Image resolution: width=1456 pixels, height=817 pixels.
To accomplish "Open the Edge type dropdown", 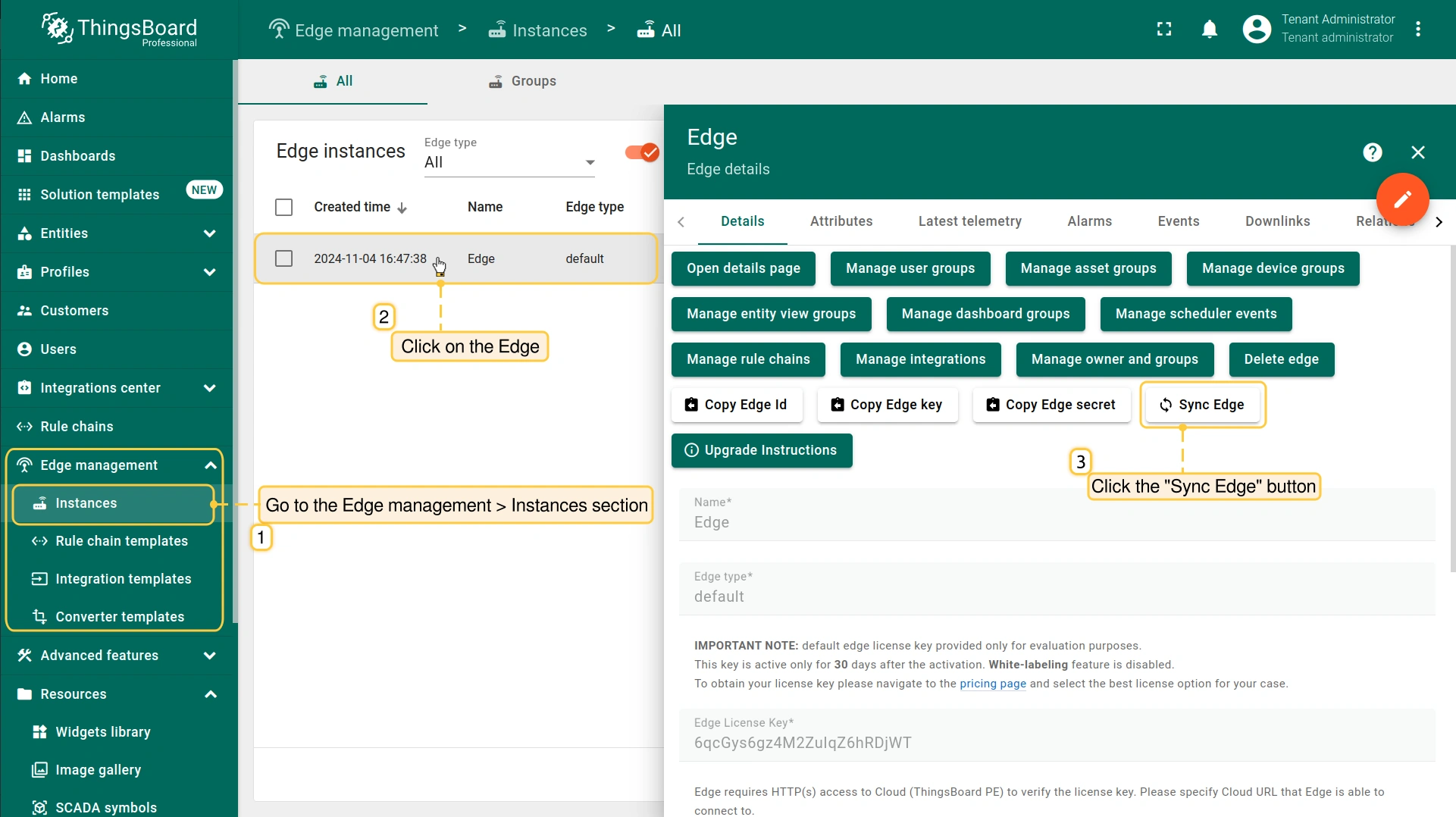I will click(509, 162).
